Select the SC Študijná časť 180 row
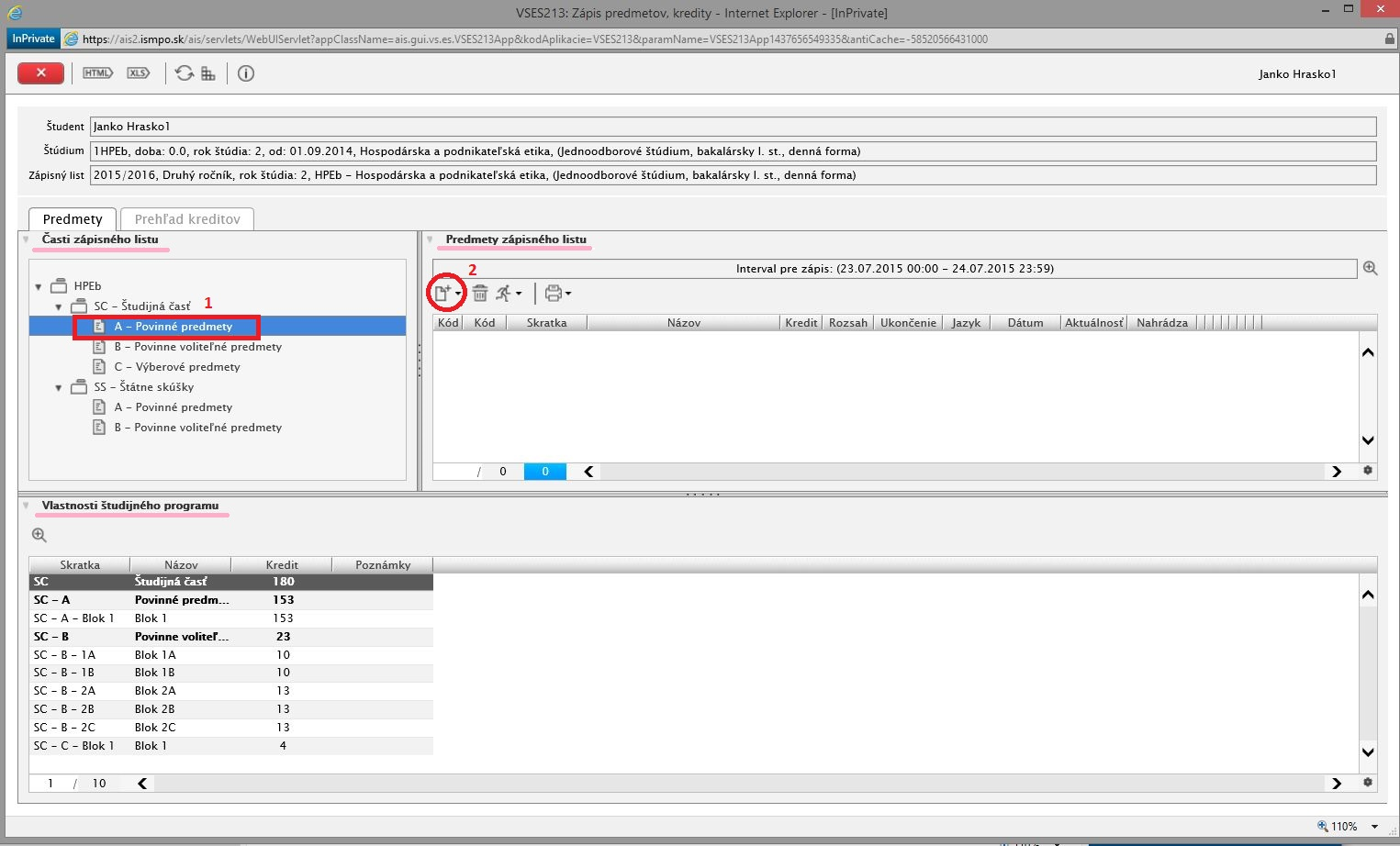Viewport: 1400px width, 846px height. coord(231,582)
